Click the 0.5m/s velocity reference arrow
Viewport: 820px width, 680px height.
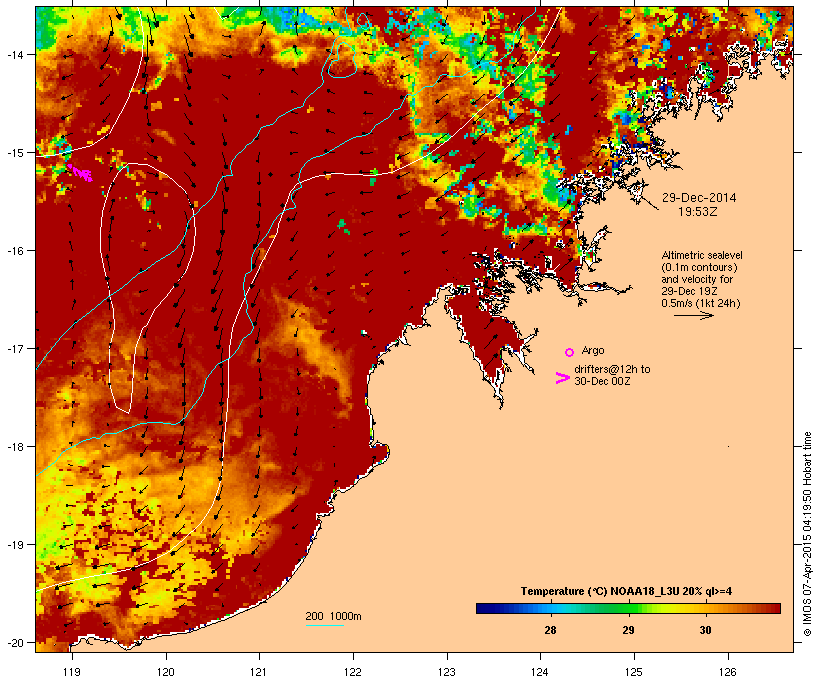click(693, 315)
